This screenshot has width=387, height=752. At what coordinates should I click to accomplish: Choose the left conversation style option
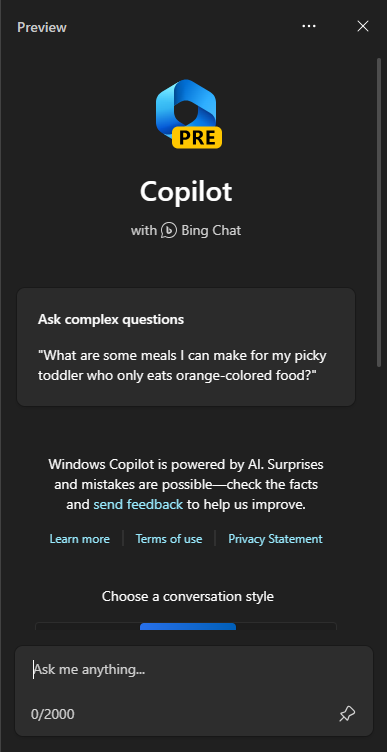(88, 626)
